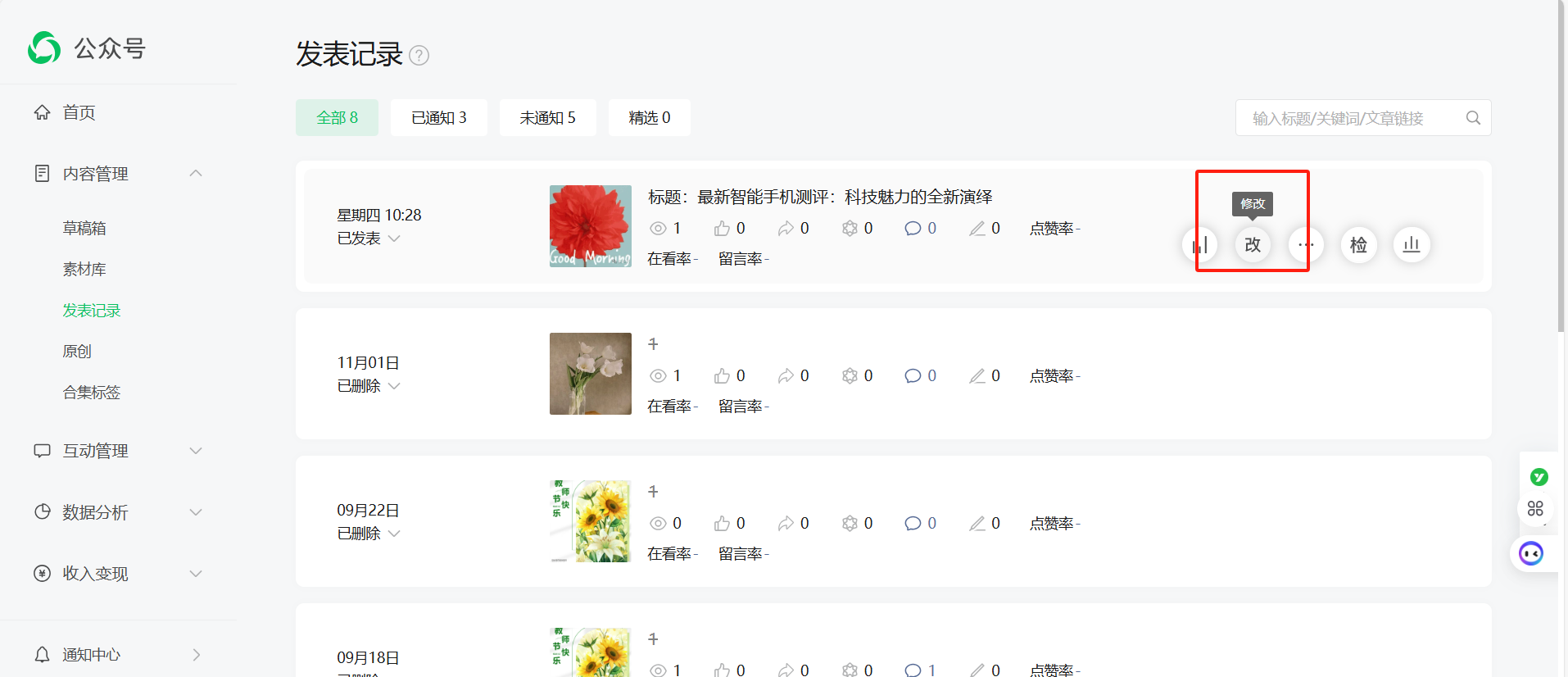Click the pie chart icon beside 数据分析
The width and height of the screenshot is (1568, 677).
coord(42,512)
